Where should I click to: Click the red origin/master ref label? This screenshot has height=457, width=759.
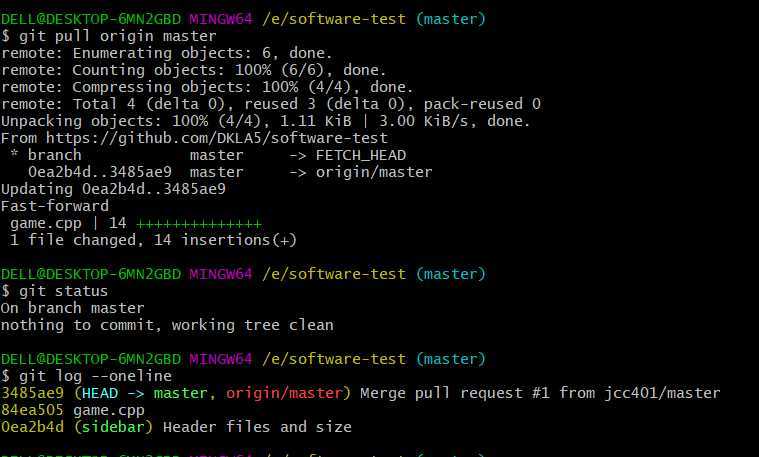point(284,393)
